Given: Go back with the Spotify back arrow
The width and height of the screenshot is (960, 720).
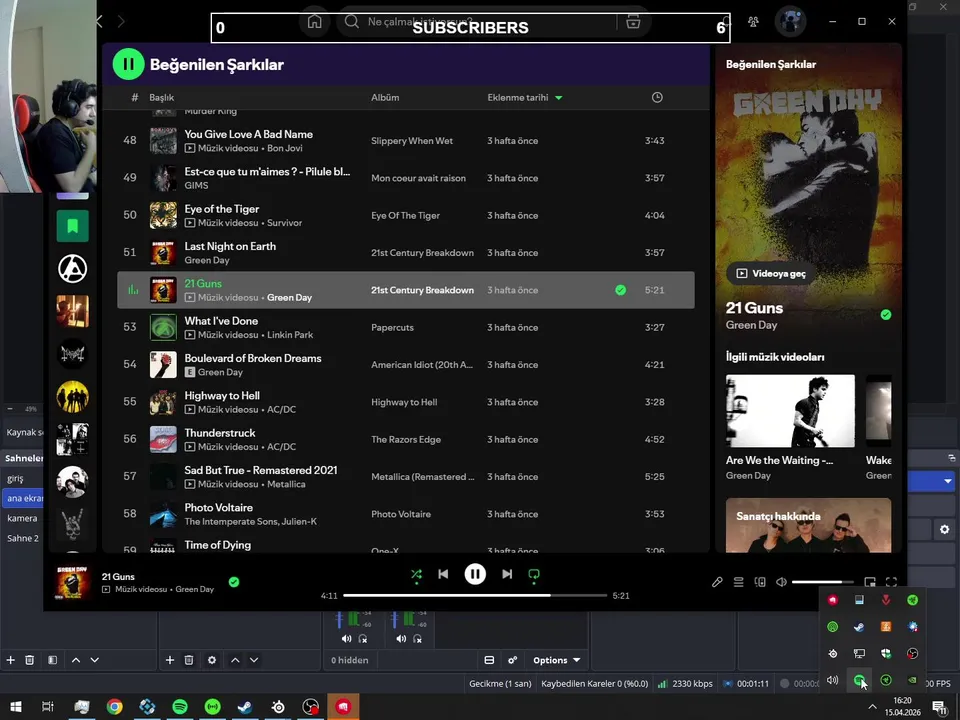Looking at the screenshot, I should pyautogui.click(x=99, y=22).
